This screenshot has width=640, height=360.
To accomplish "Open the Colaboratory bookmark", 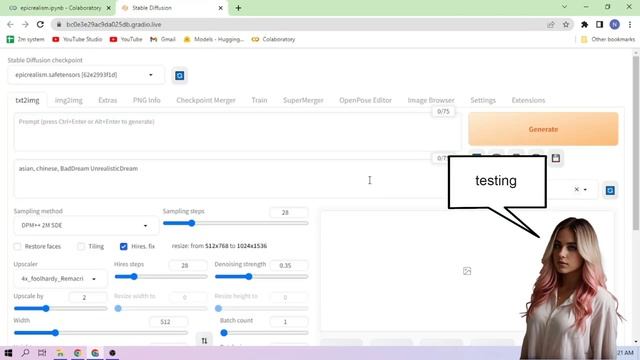I will tap(273, 39).
